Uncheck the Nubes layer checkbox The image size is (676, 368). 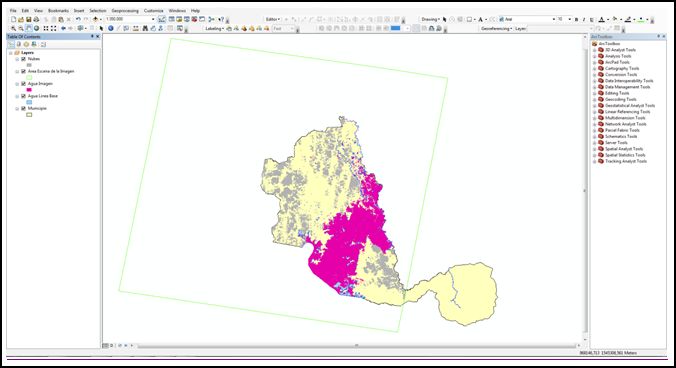(24, 59)
